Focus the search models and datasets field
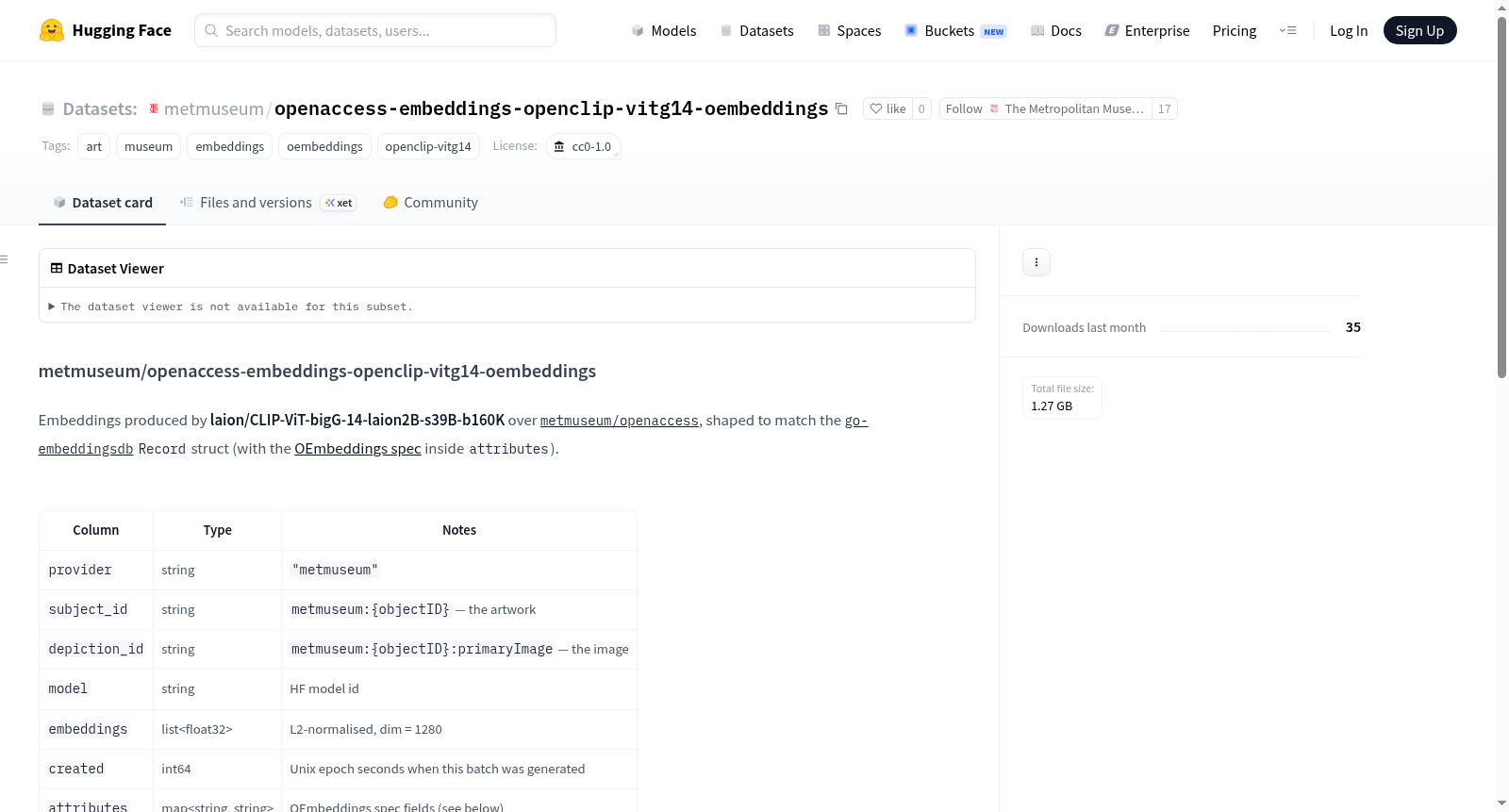 click(x=375, y=30)
